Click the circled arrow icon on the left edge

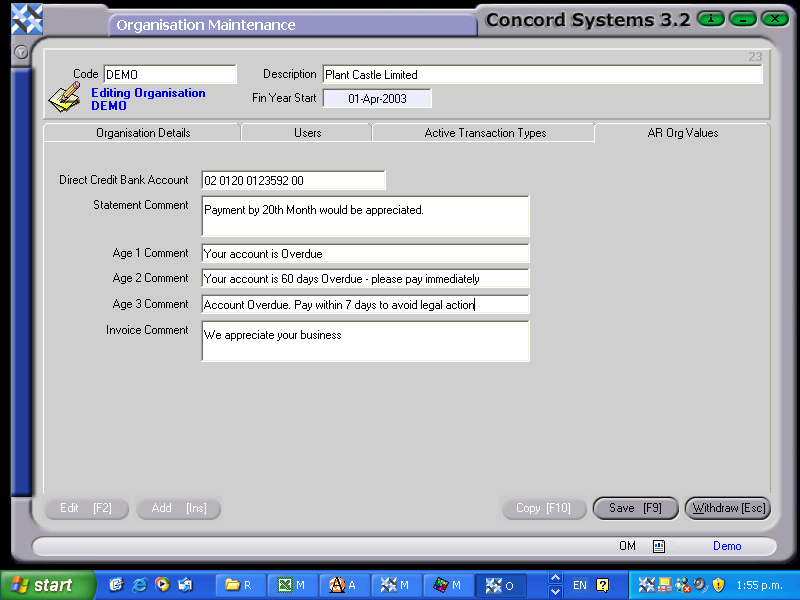pyautogui.click(x=20, y=52)
